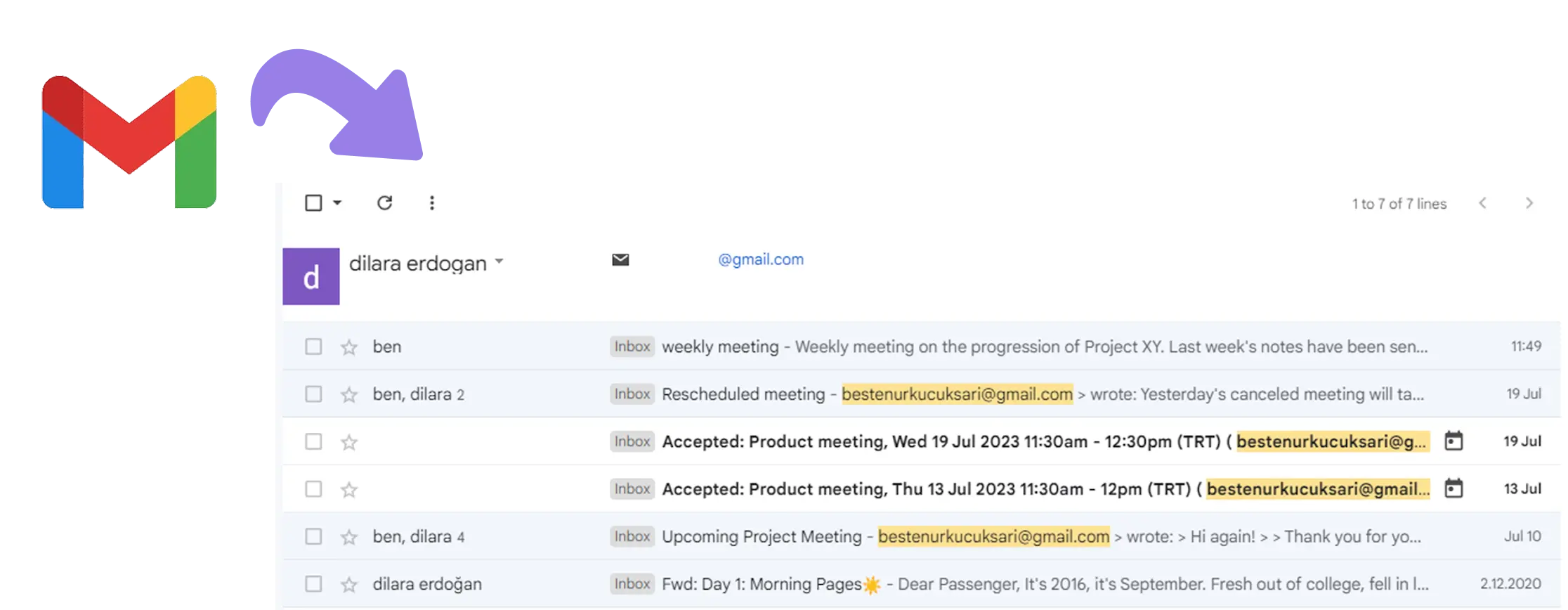Open the 'Upcoming Project Meeting' email
Screen dimensions: 1568x610
click(762, 537)
